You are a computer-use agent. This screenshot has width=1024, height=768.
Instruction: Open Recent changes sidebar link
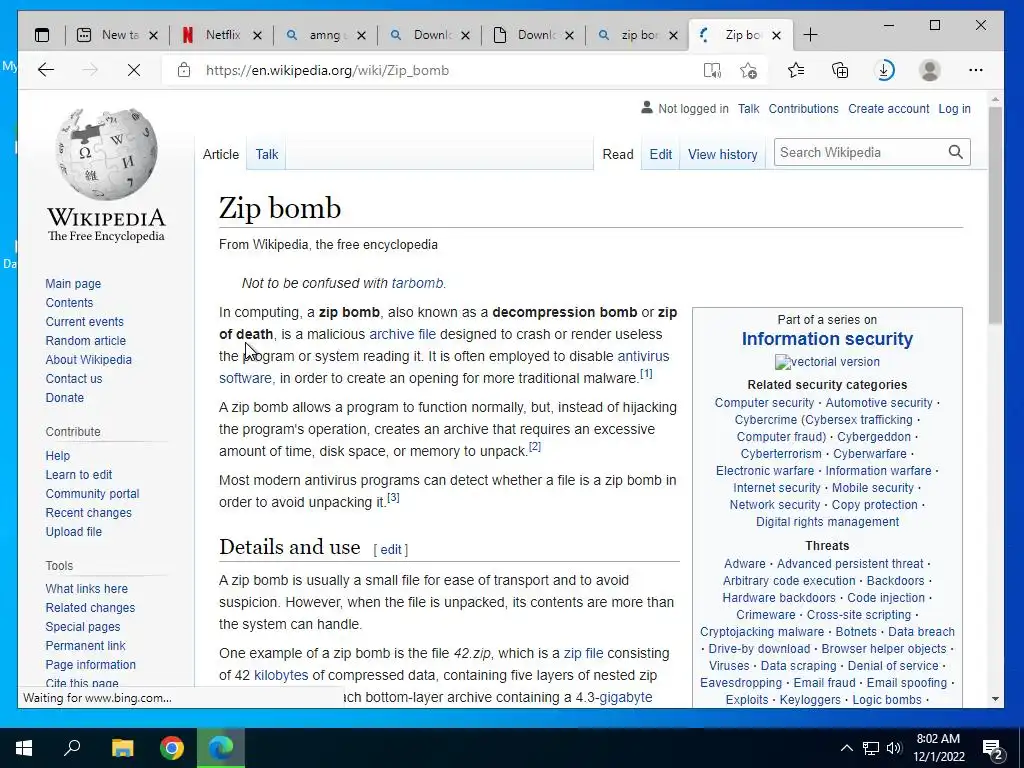coord(88,513)
